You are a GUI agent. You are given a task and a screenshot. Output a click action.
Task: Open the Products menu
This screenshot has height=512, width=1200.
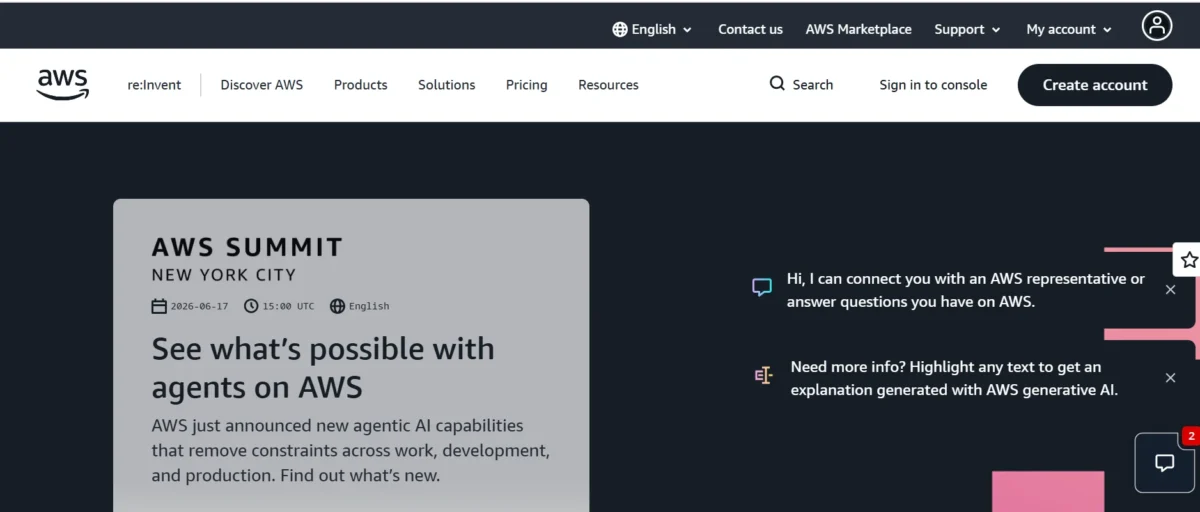[x=361, y=85]
